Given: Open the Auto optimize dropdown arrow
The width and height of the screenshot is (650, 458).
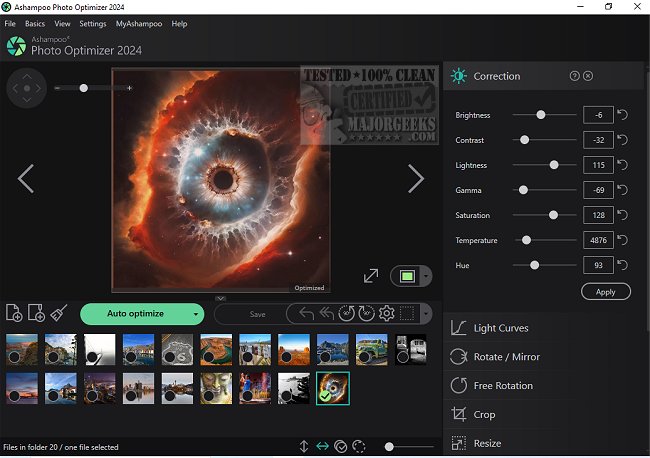Looking at the screenshot, I should (196, 314).
